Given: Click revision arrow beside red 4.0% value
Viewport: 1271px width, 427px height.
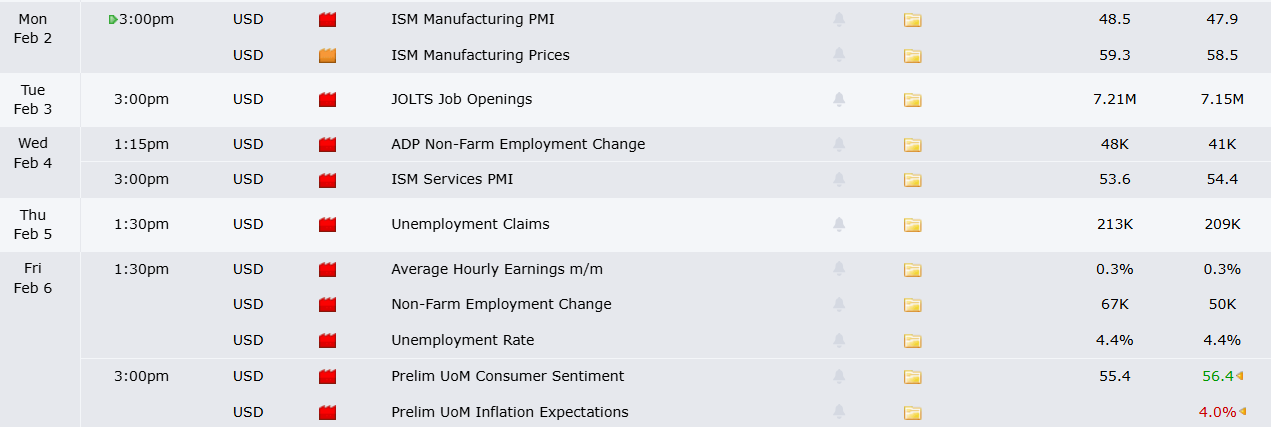Looking at the screenshot, I should (x=1242, y=412).
